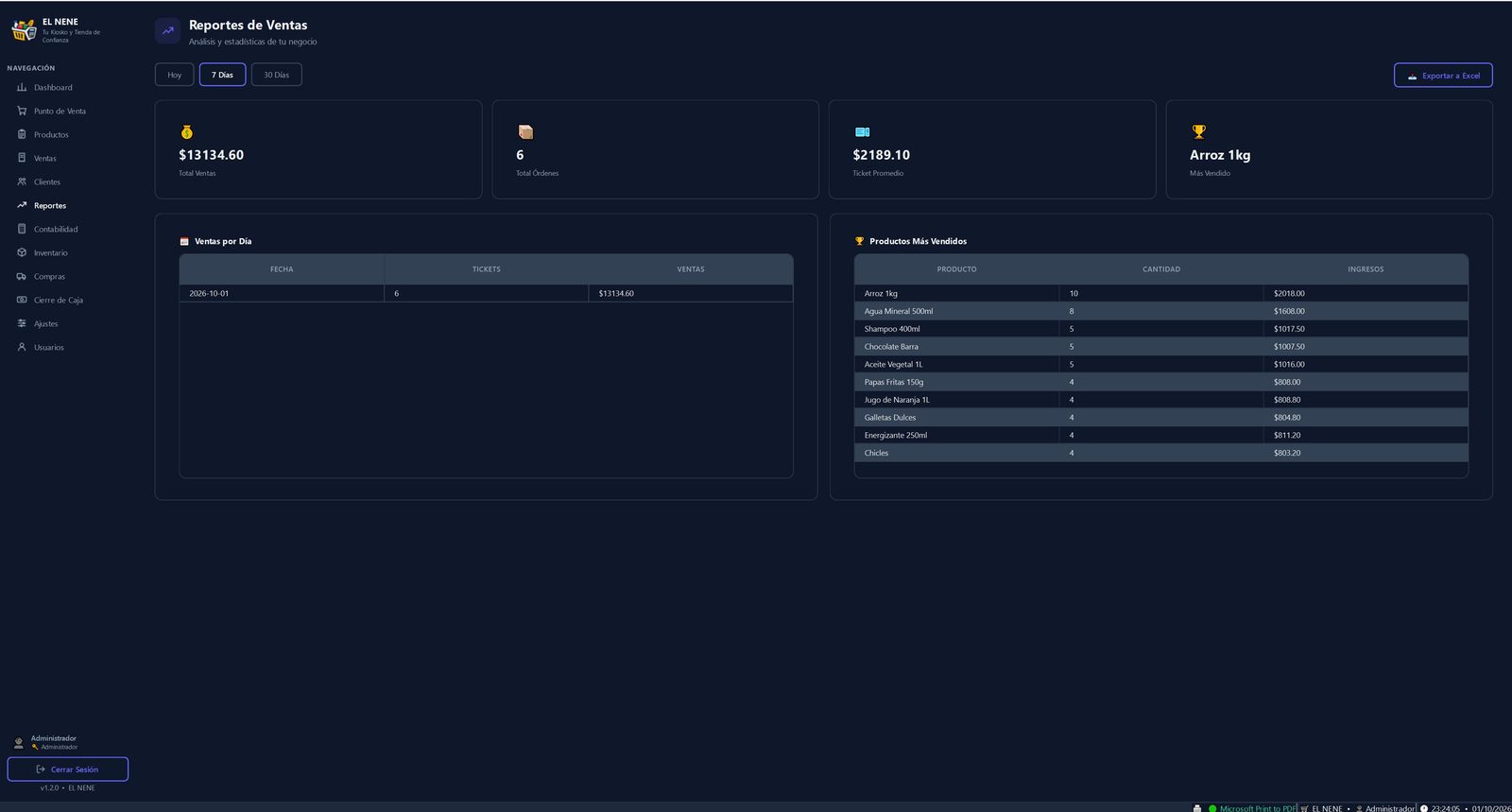Viewport: 1512px width, 812px height.
Task: Click the Reportes de Ventas trend icon
Action: pyautogui.click(x=167, y=30)
